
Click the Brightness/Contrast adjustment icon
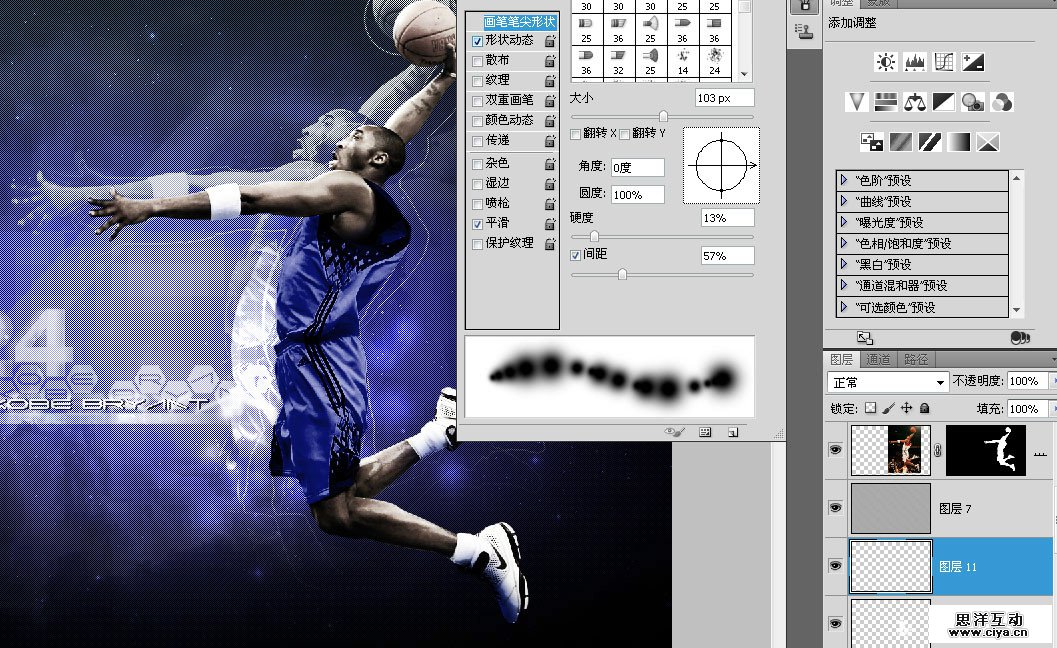(x=885, y=61)
